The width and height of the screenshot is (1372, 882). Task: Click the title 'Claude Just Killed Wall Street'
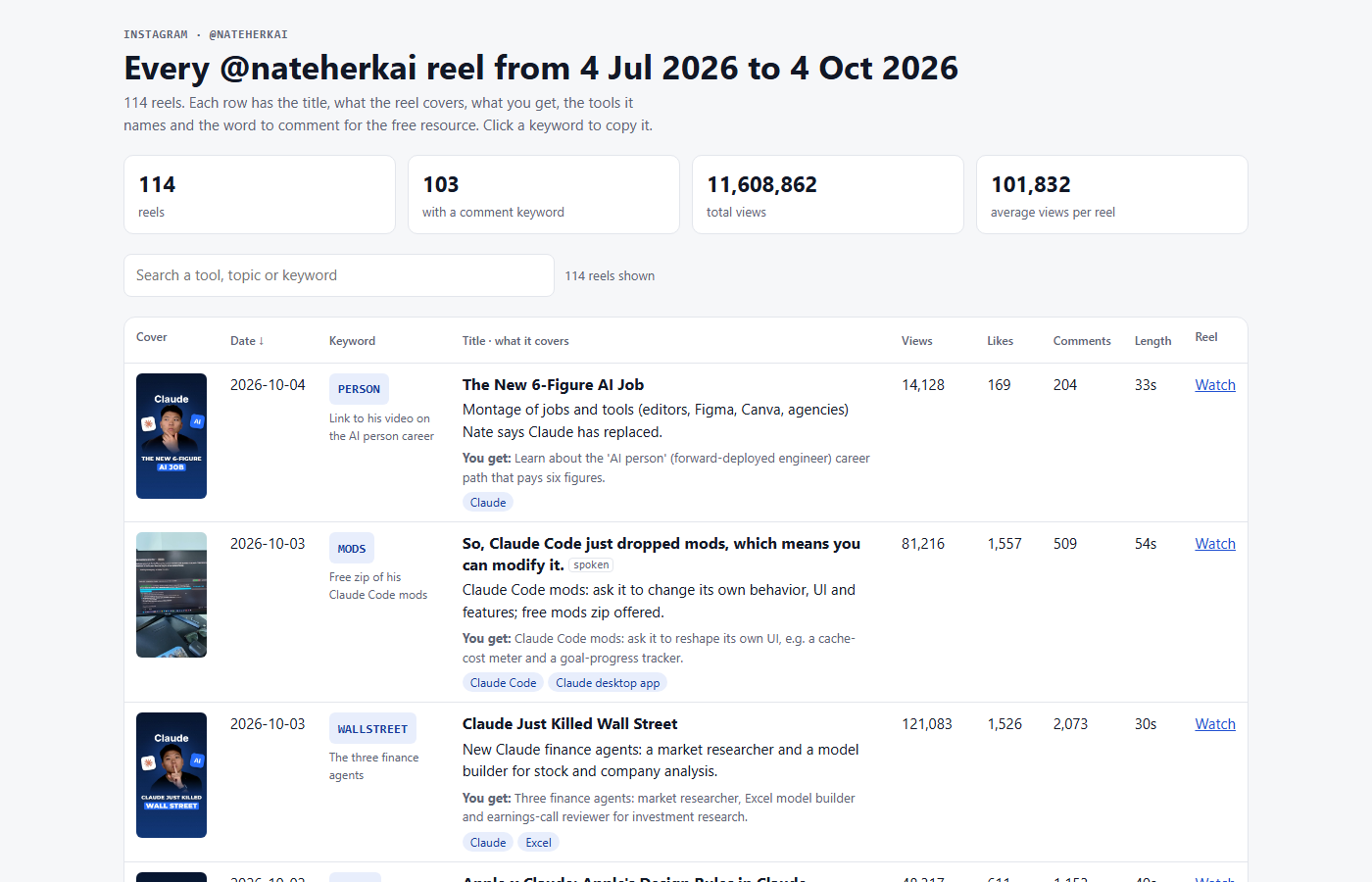[x=569, y=724]
